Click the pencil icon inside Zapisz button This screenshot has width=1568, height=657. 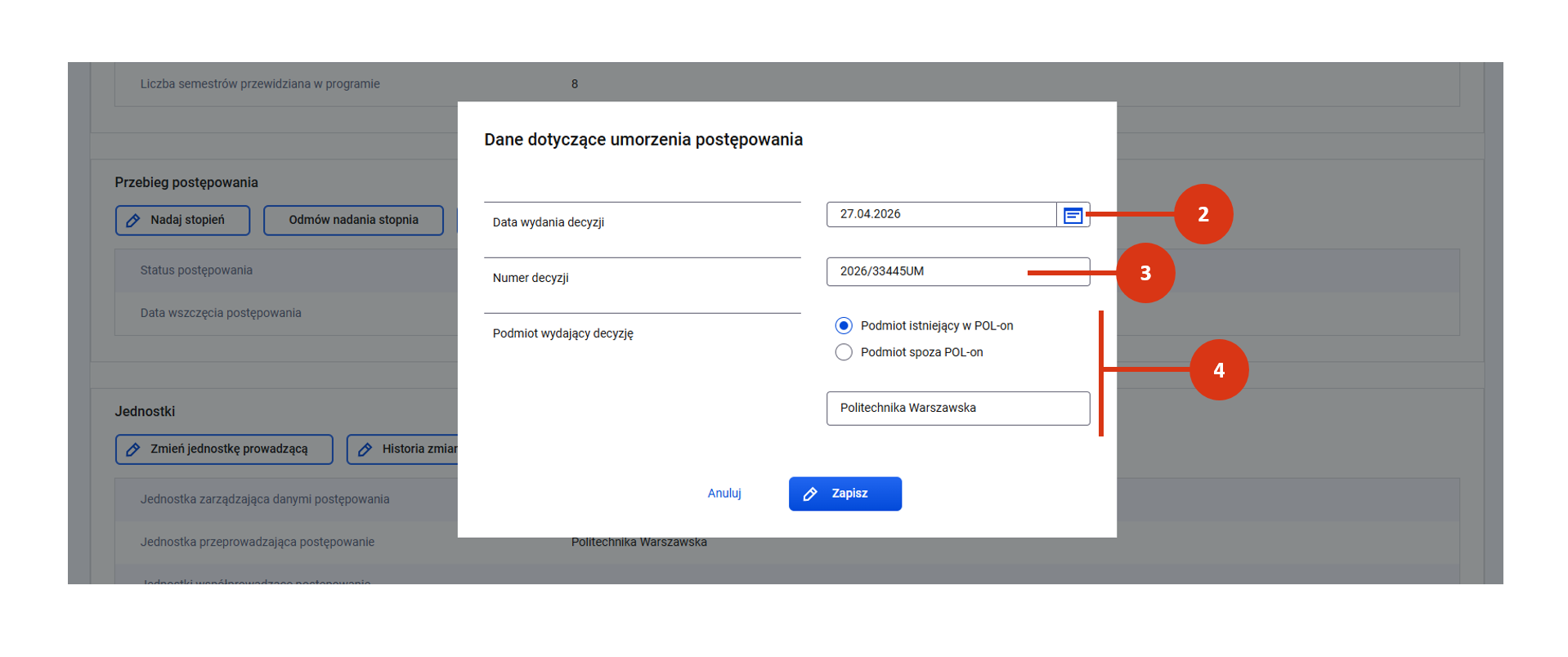point(810,494)
